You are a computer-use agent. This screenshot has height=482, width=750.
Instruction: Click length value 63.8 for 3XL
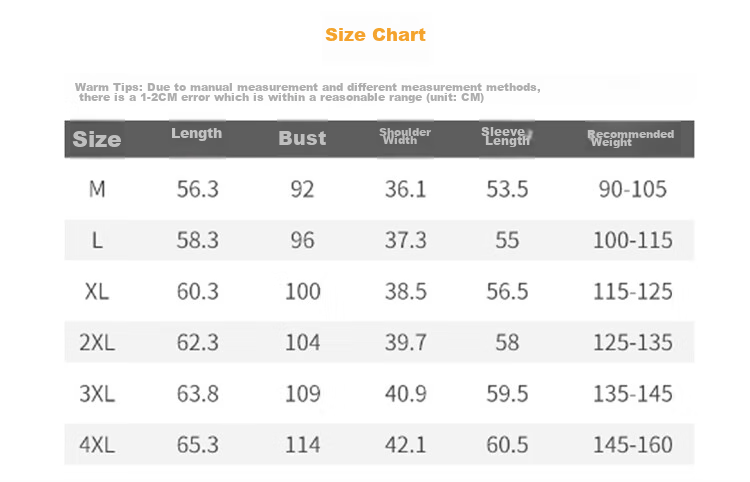tap(198, 394)
